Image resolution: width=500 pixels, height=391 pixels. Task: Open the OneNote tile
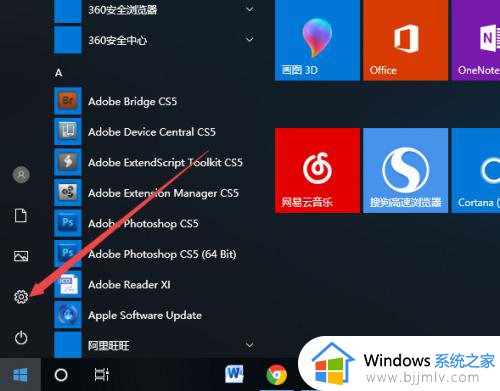pyautogui.click(x=476, y=39)
